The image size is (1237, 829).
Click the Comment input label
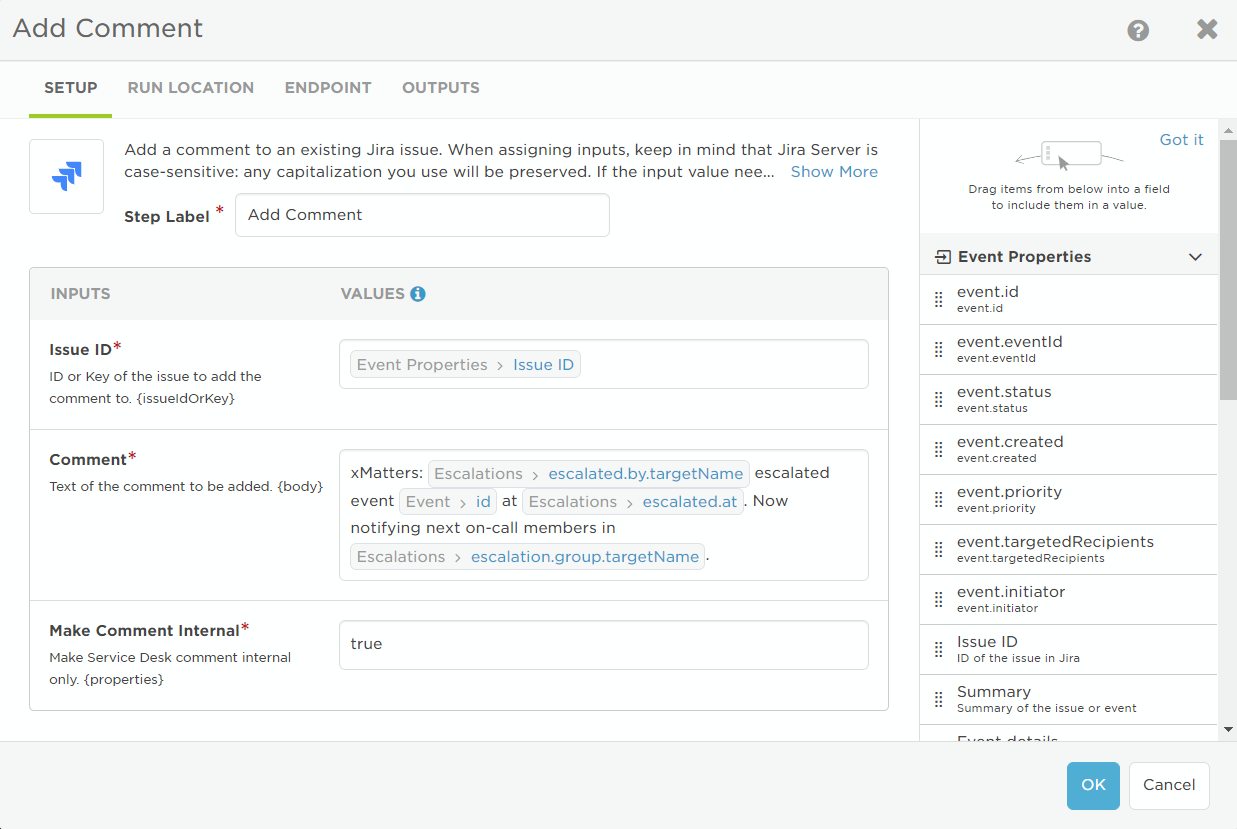88,460
